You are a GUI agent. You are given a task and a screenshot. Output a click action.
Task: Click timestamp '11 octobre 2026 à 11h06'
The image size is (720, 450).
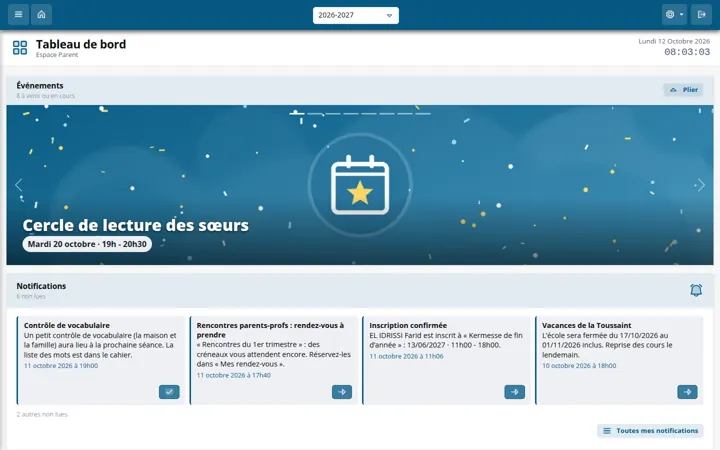(406, 356)
